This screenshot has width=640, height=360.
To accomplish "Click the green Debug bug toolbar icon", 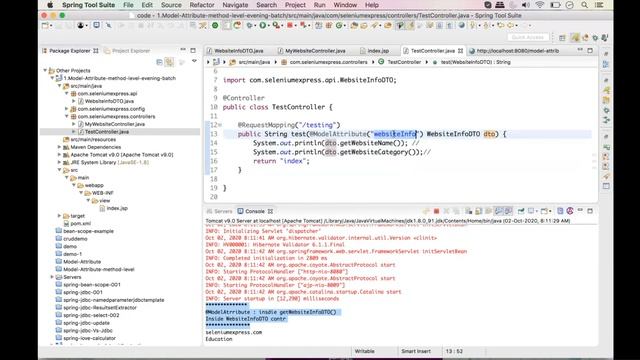I will pos(249,25).
